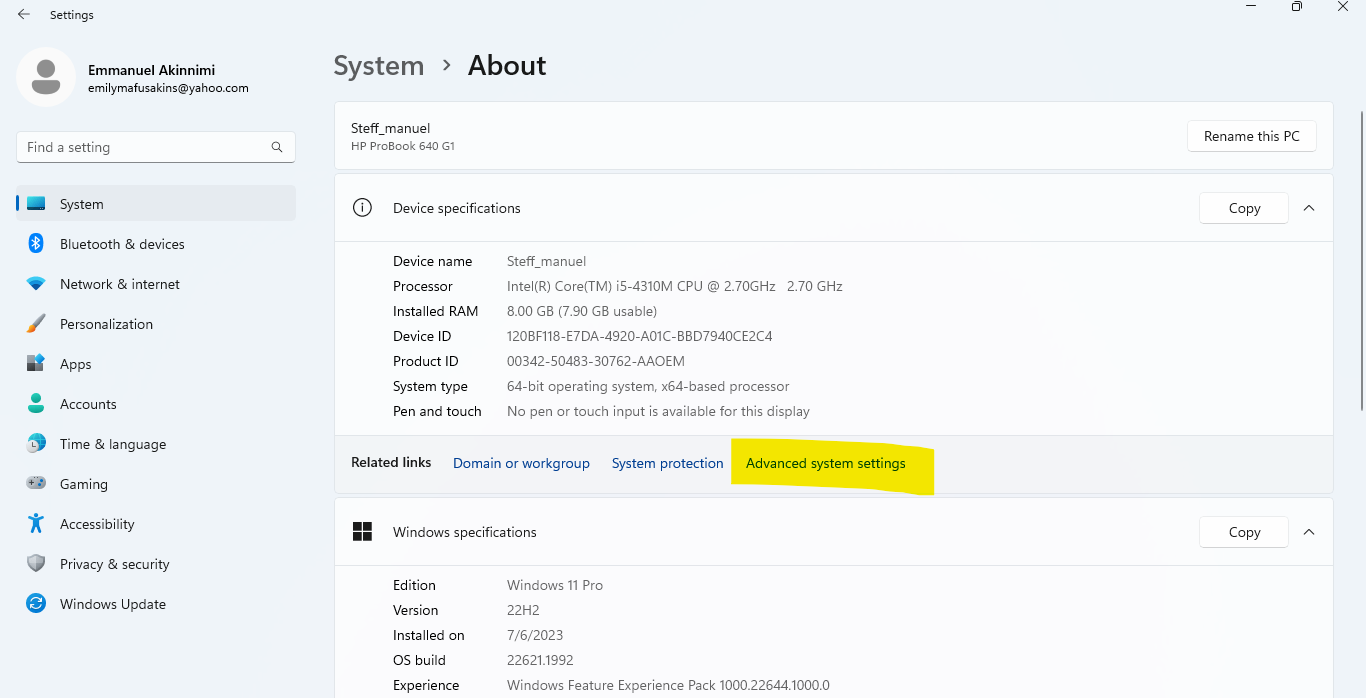Copy the Device specifications
Viewport: 1366px width, 698px height.
coord(1244,208)
